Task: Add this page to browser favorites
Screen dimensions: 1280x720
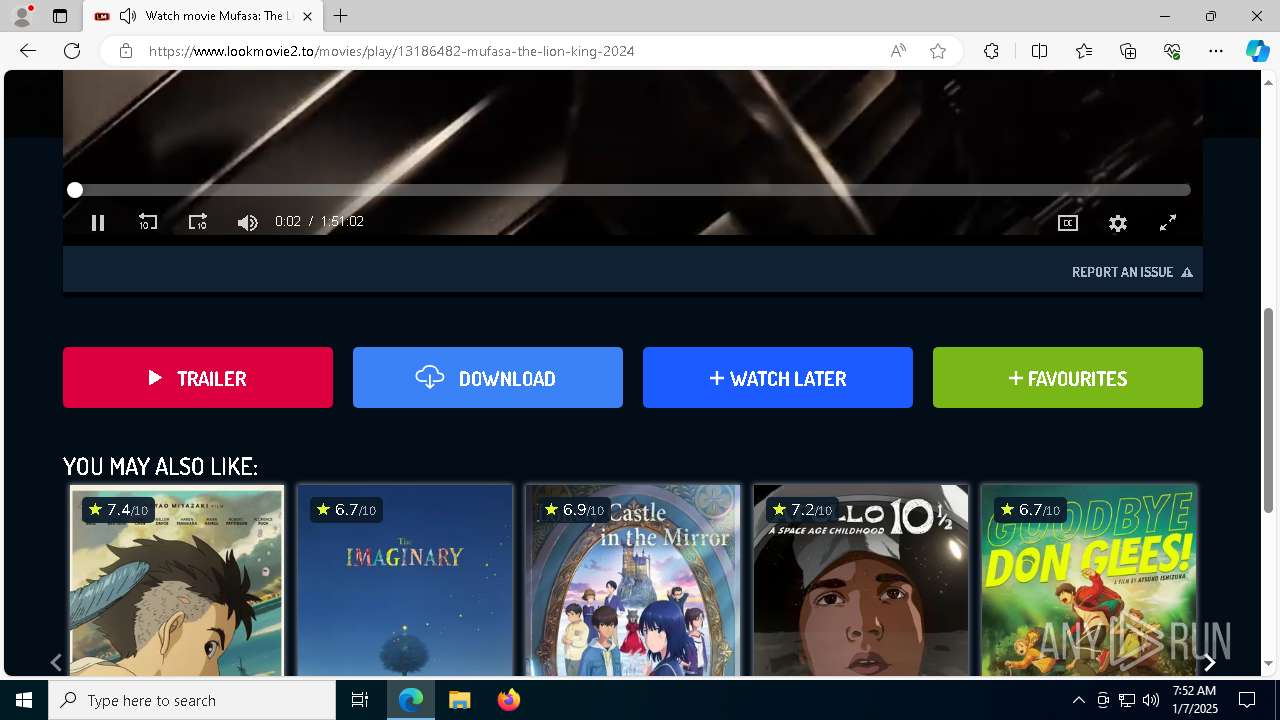Action: pos(938,51)
